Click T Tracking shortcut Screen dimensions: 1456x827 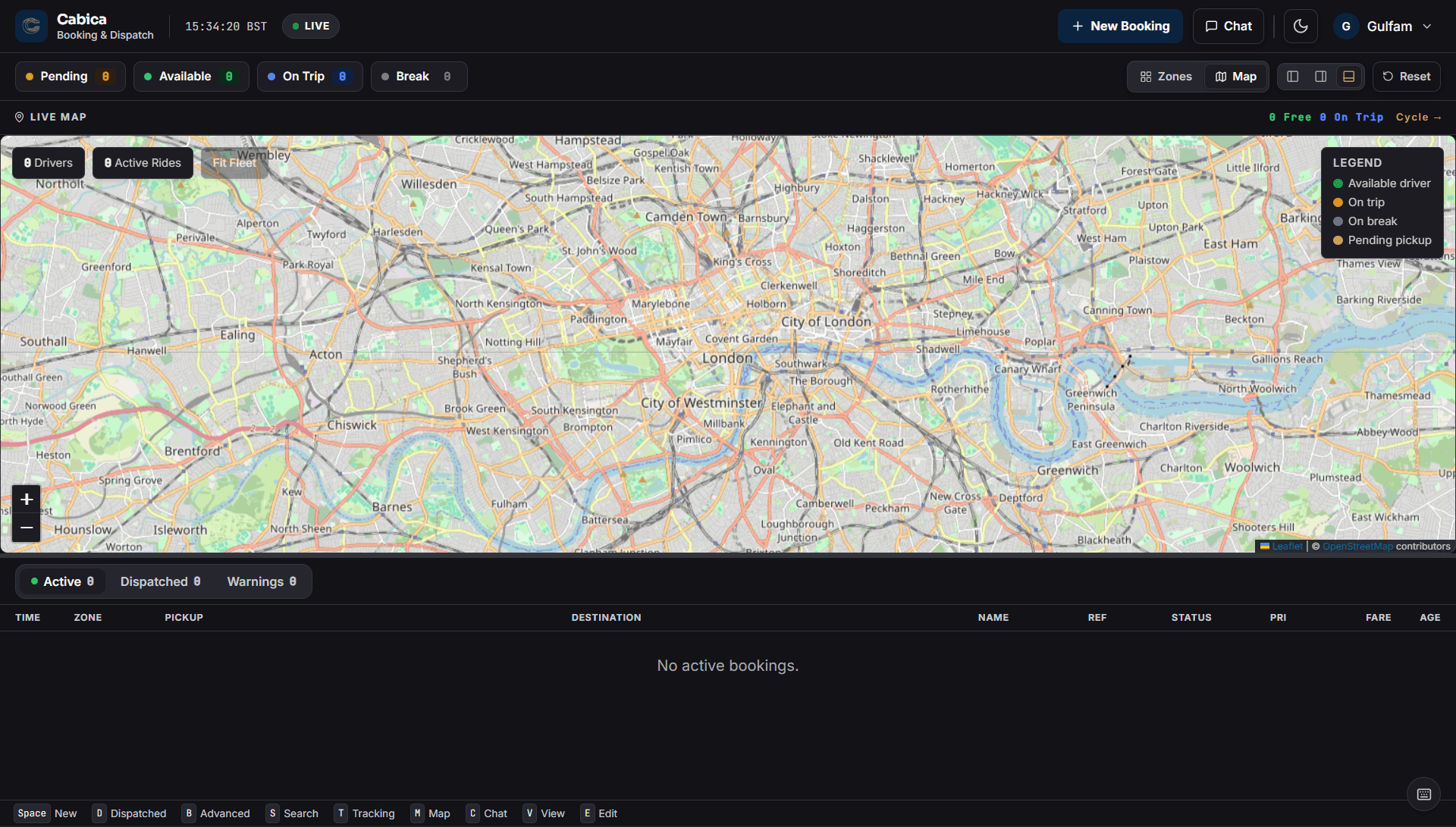pos(365,813)
